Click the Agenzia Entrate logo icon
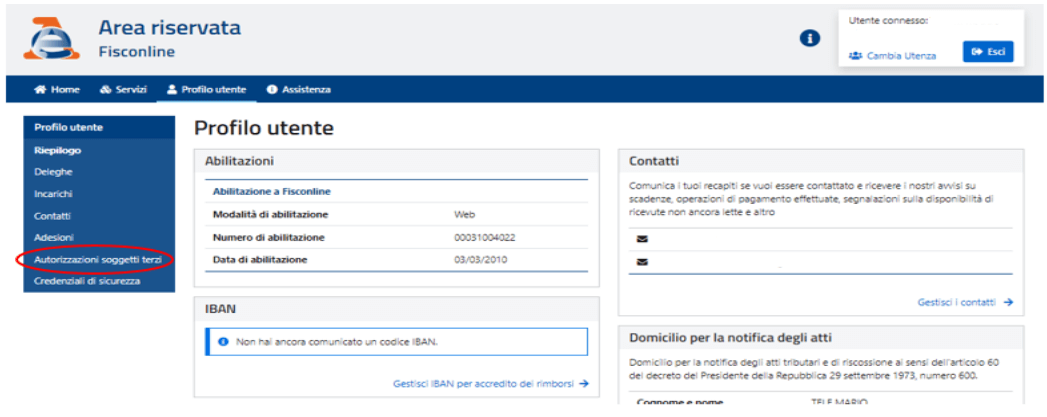This screenshot has width=1047, height=417. 51,39
